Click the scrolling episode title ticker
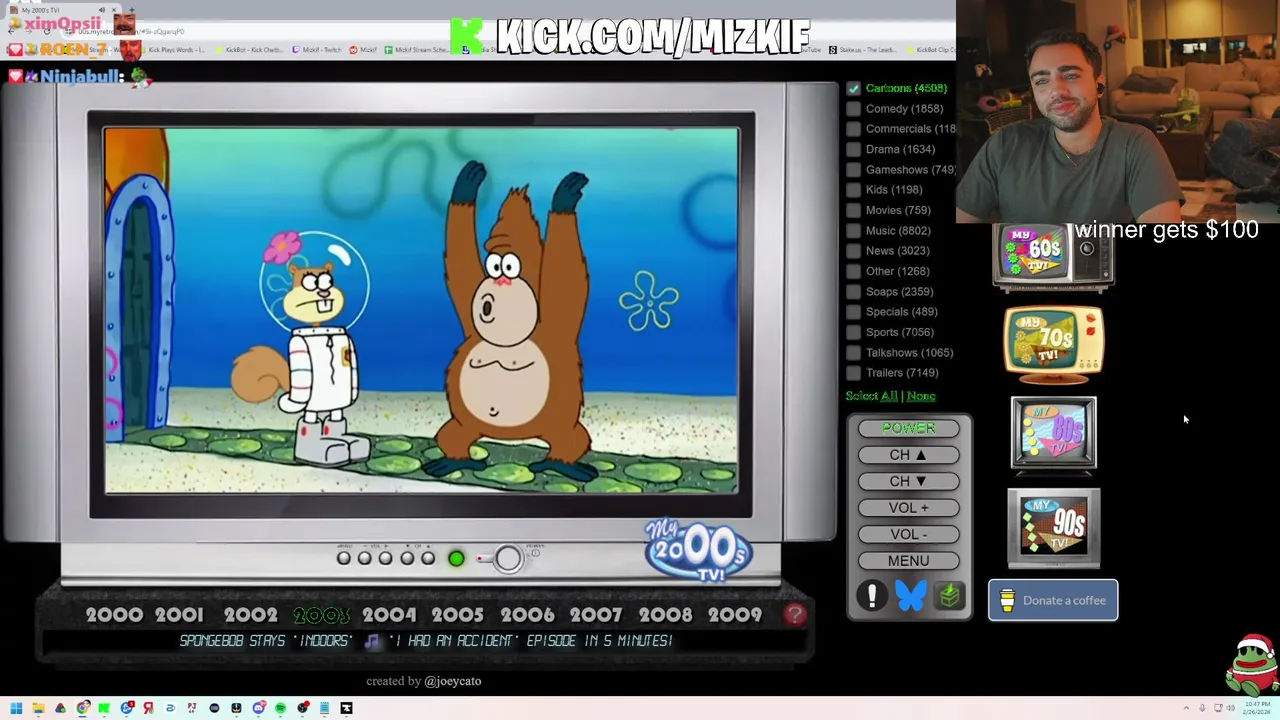The height and width of the screenshot is (720, 1280). pos(426,641)
